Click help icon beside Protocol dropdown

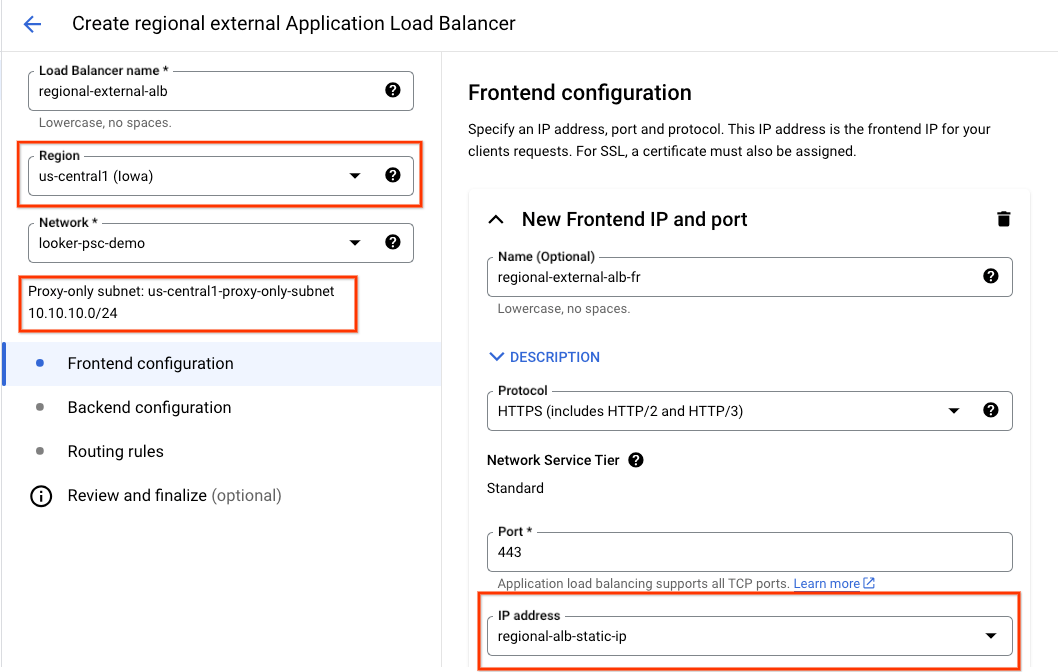click(991, 410)
